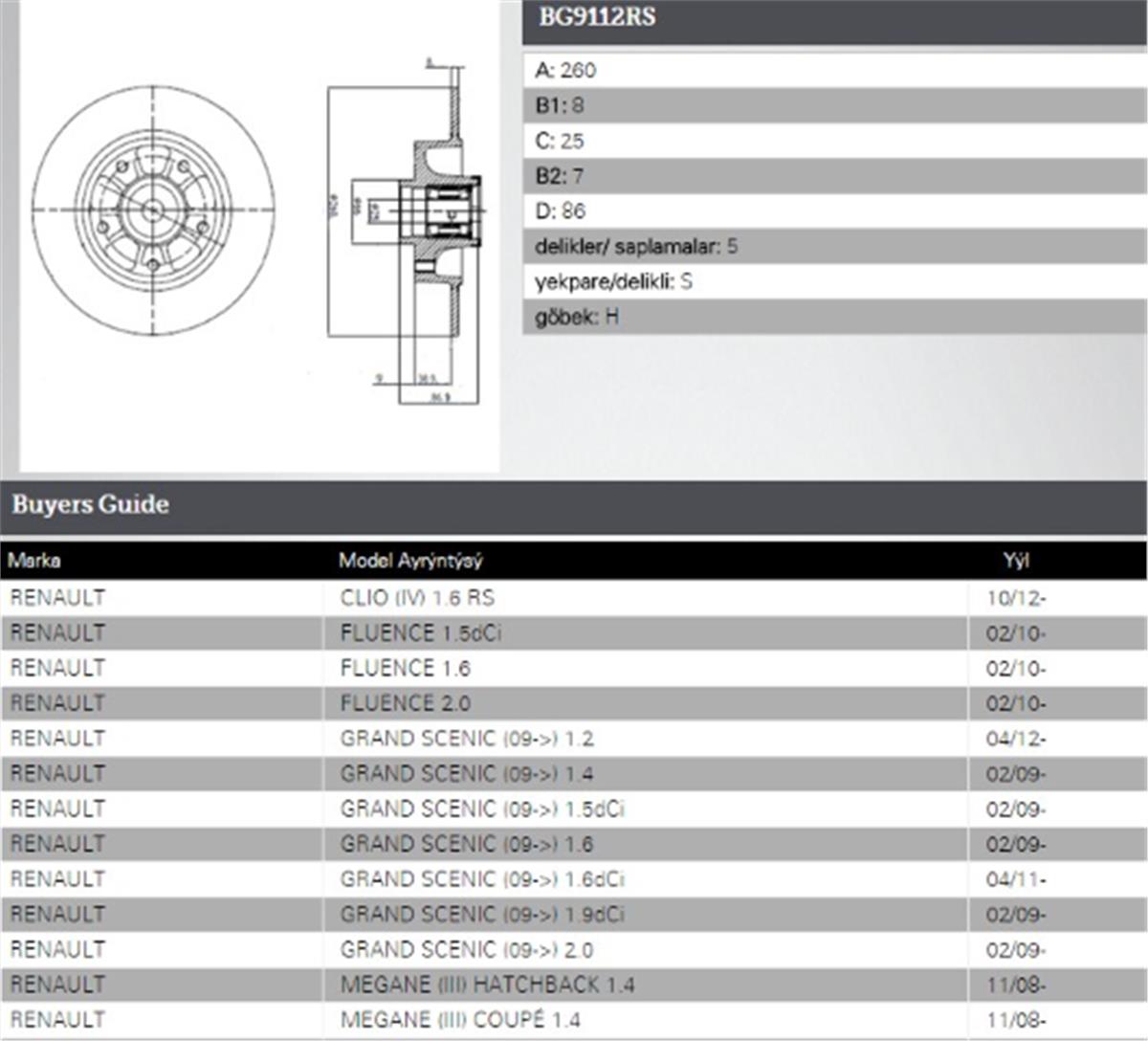Click the Model Ayrýntýsý column header
The width and height of the screenshot is (1148, 1041).
(410, 561)
